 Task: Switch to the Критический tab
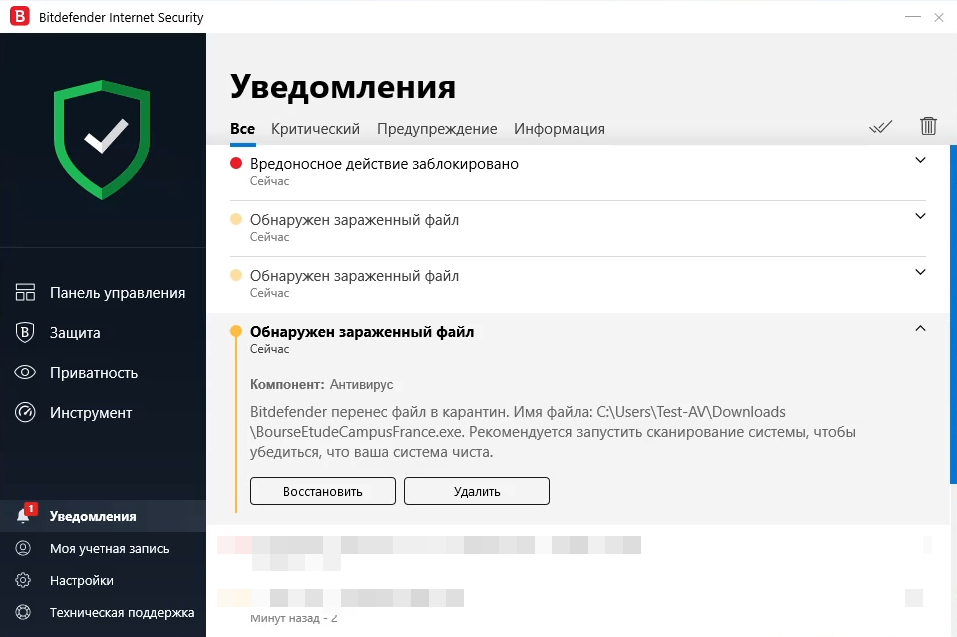pyautogui.click(x=316, y=129)
